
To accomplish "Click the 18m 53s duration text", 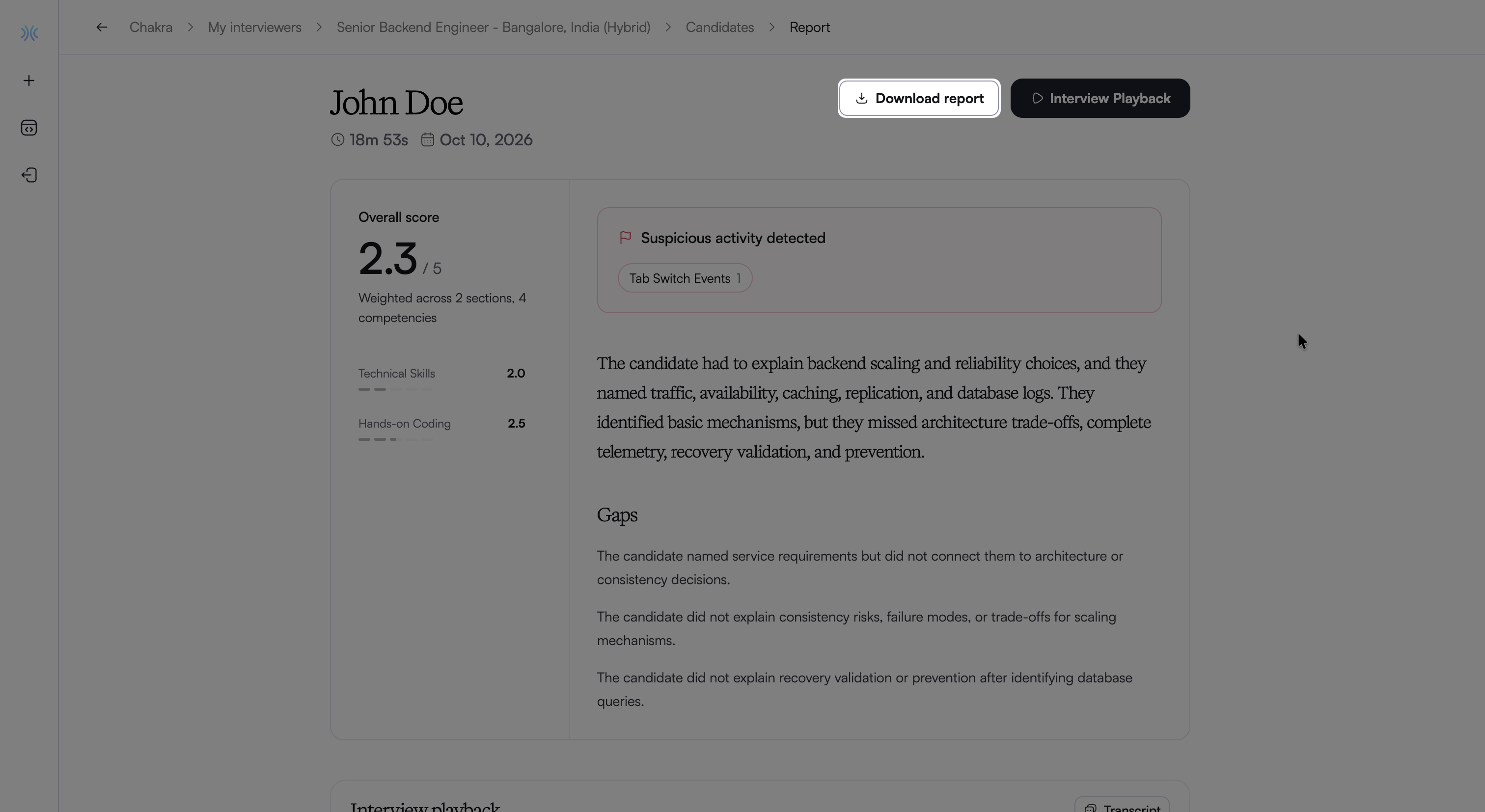I will pyautogui.click(x=378, y=140).
